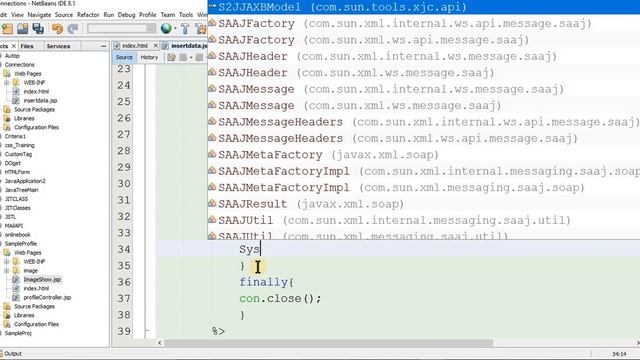Select index.html under Connections Web Pages
The width and height of the screenshot is (640, 360).
pos(36,91)
